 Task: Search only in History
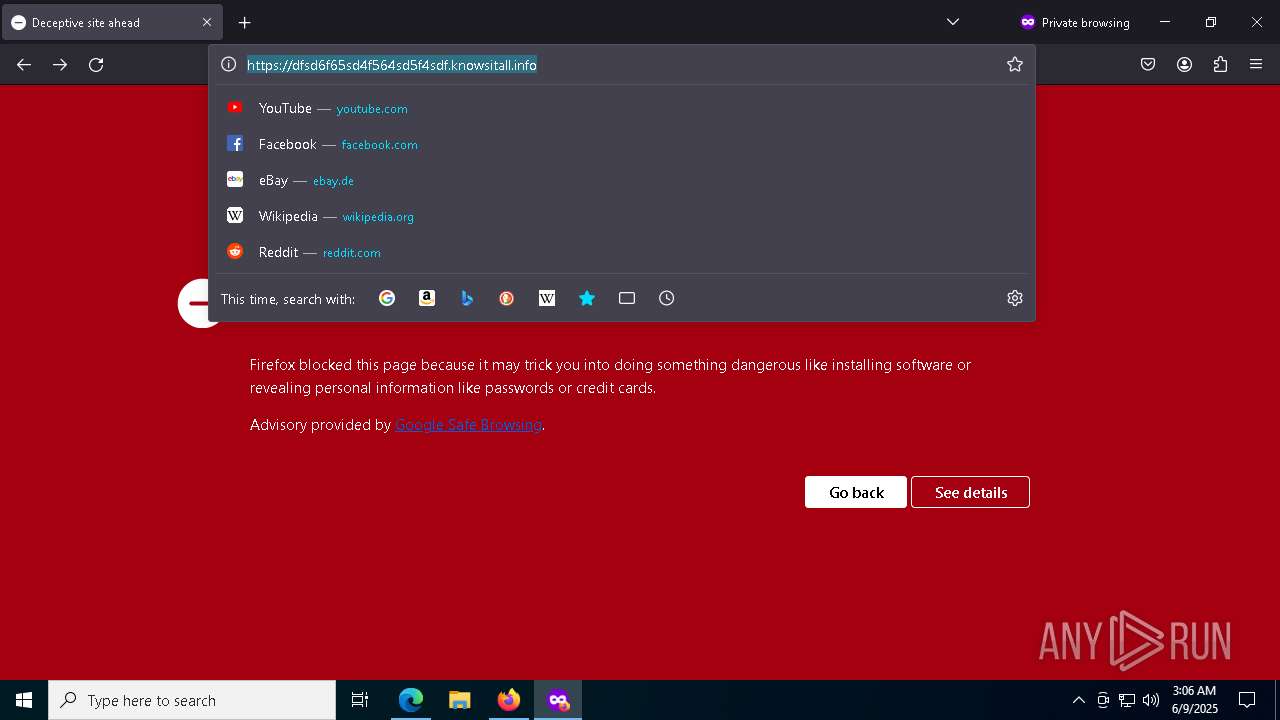click(x=667, y=298)
